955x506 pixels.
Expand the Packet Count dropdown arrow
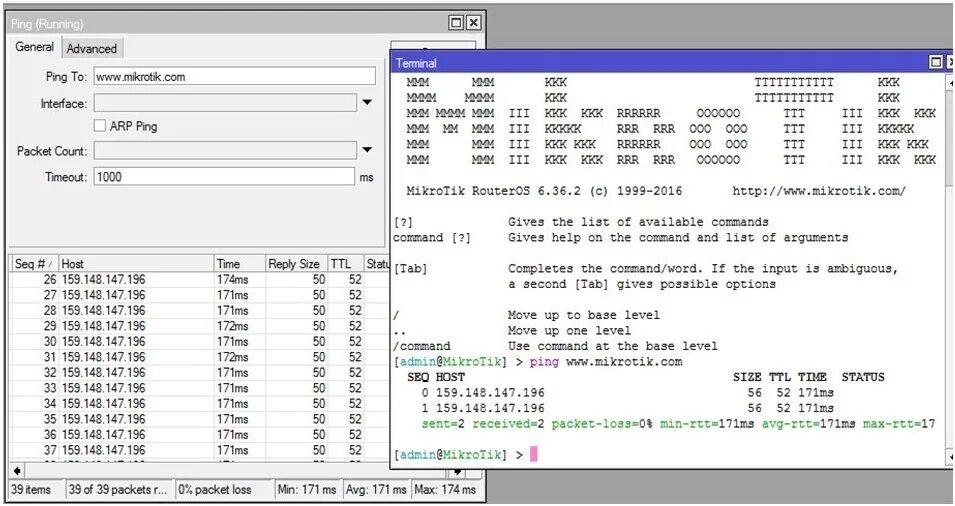pyautogui.click(x=367, y=150)
